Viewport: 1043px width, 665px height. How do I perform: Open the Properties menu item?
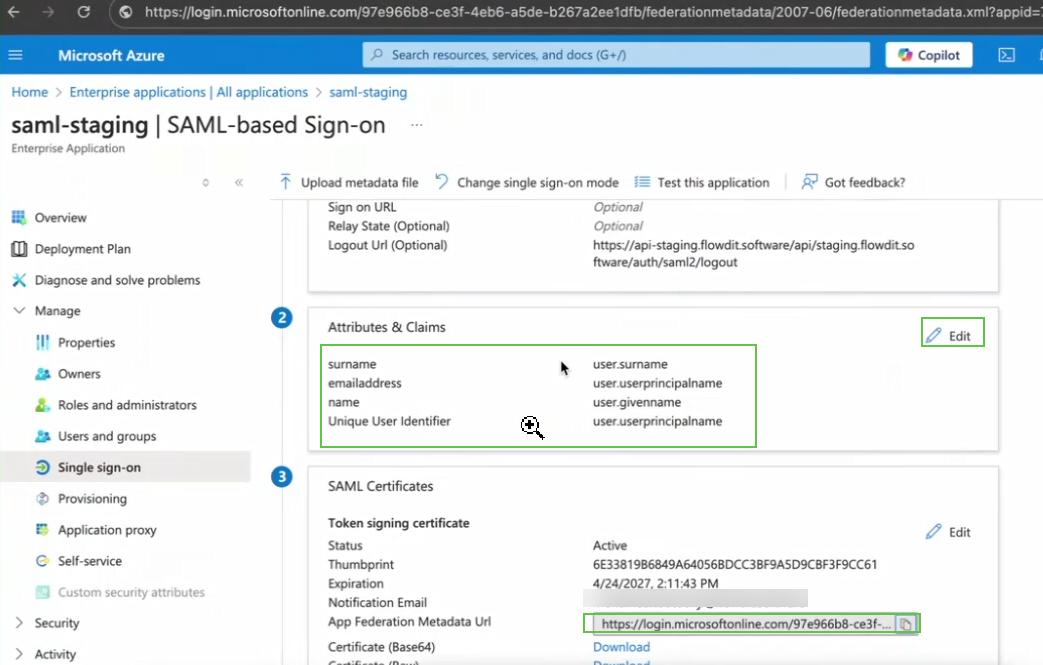86,342
